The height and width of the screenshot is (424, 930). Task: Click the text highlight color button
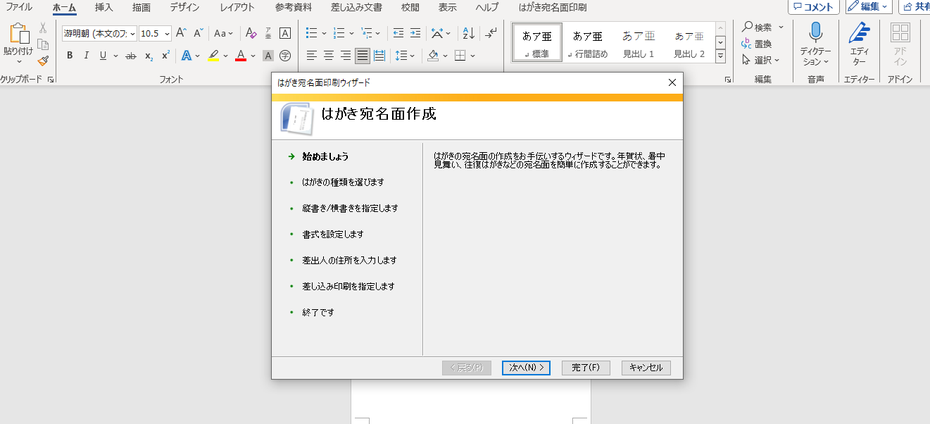pos(214,56)
